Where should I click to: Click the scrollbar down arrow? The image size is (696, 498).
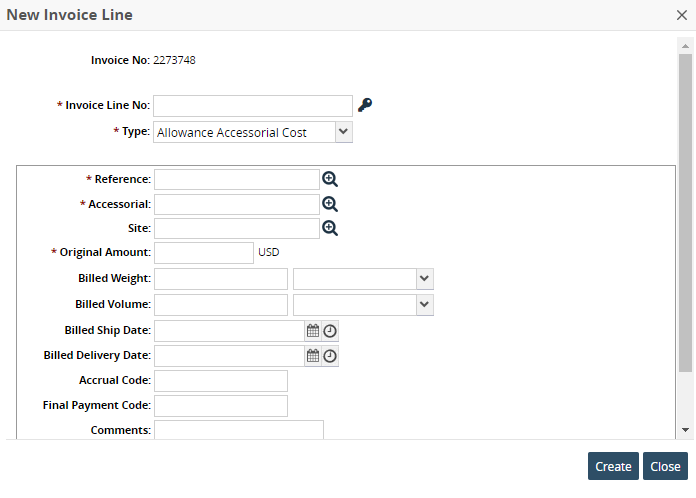pyautogui.click(x=685, y=429)
